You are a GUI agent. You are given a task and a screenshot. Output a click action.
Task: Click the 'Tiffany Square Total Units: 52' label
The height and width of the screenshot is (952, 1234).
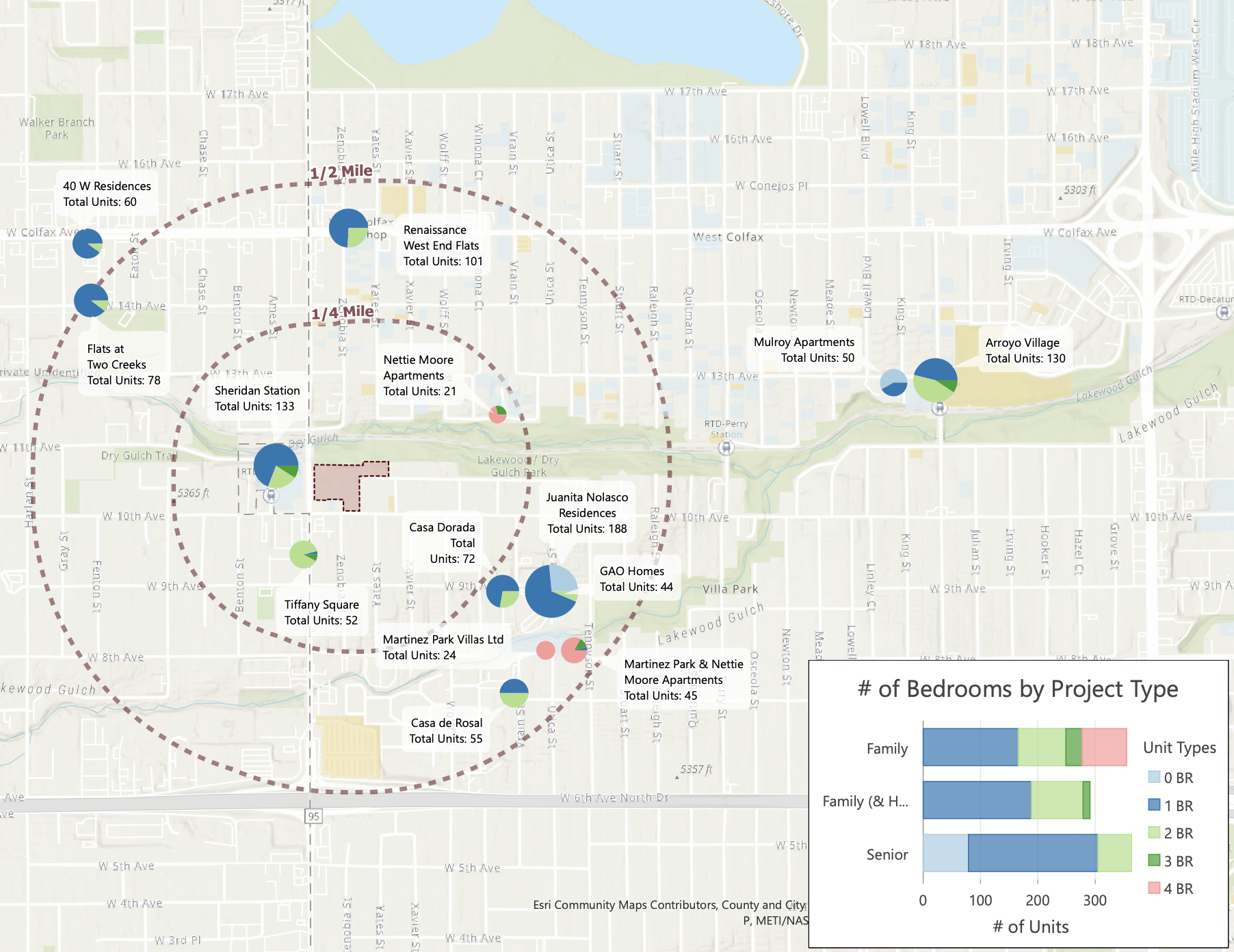click(x=321, y=612)
